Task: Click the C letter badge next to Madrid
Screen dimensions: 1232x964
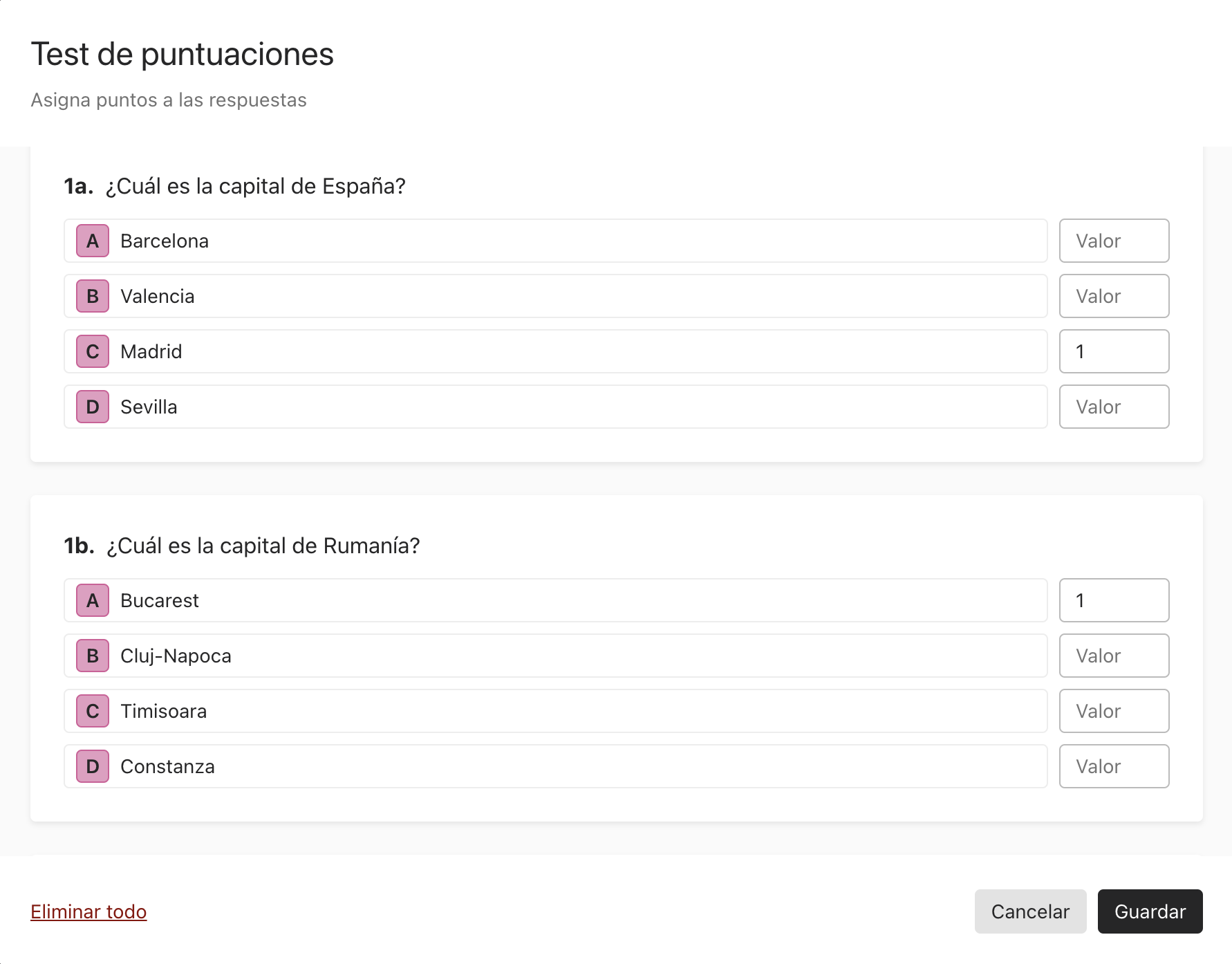Action: point(93,351)
